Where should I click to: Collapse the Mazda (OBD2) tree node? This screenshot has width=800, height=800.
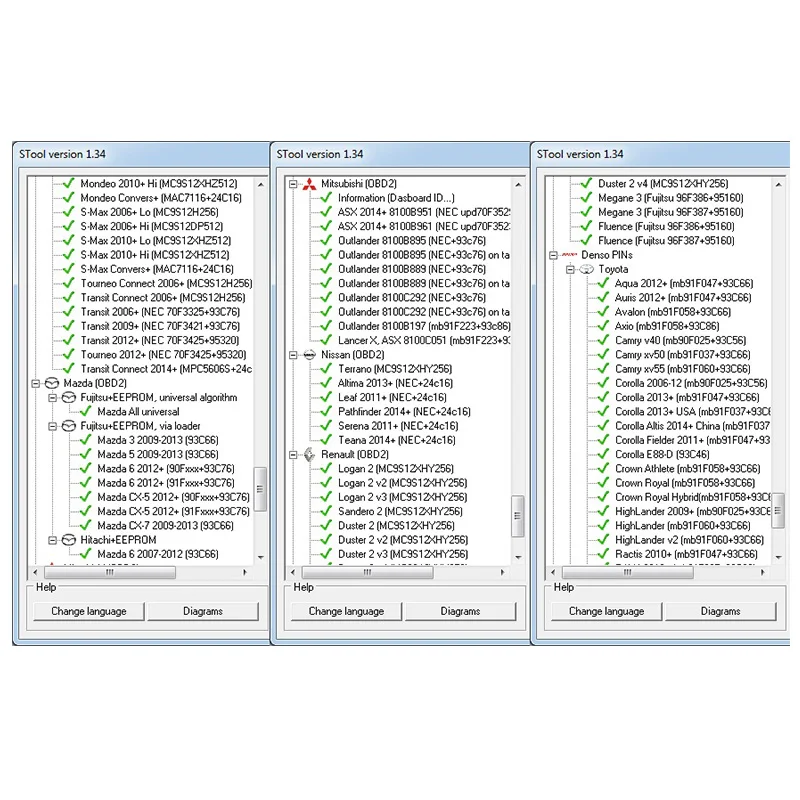point(36,384)
